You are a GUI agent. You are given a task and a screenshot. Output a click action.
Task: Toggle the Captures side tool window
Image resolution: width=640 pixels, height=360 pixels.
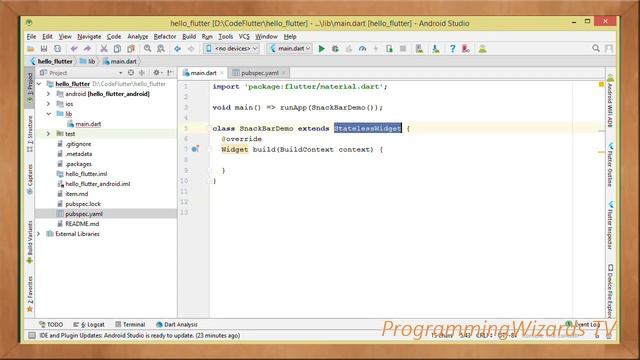click(30, 179)
